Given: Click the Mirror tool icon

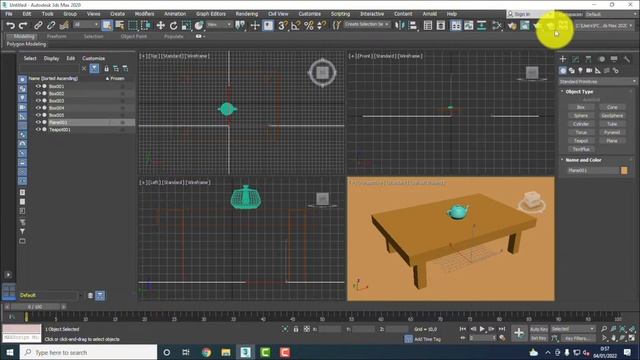Looking at the screenshot, I should pos(400,25).
